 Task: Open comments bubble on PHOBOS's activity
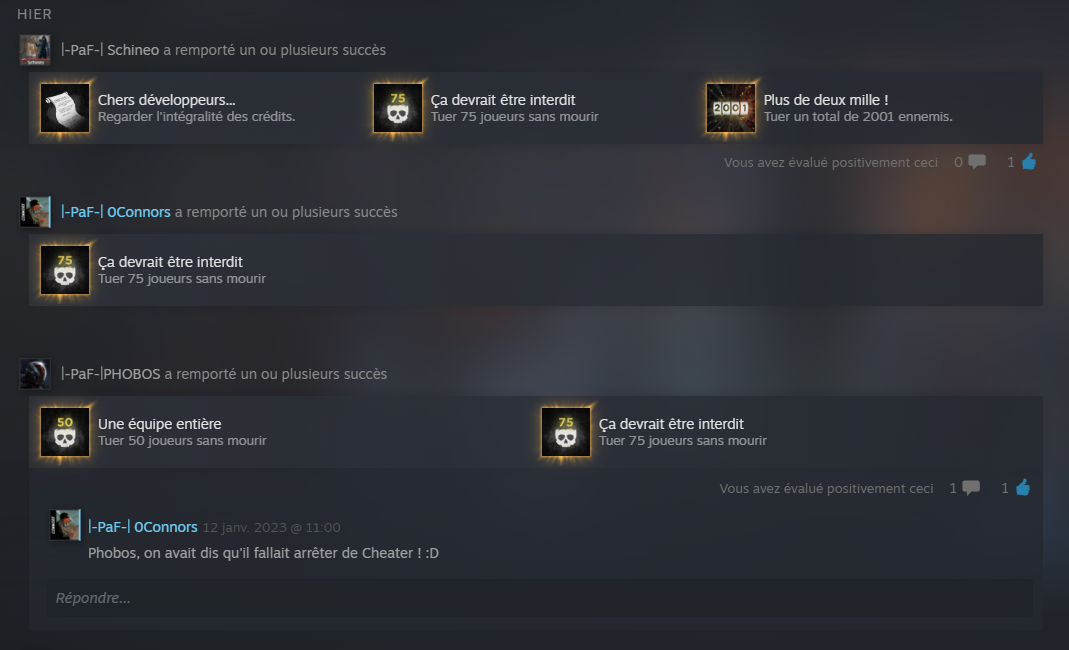pos(971,488)
